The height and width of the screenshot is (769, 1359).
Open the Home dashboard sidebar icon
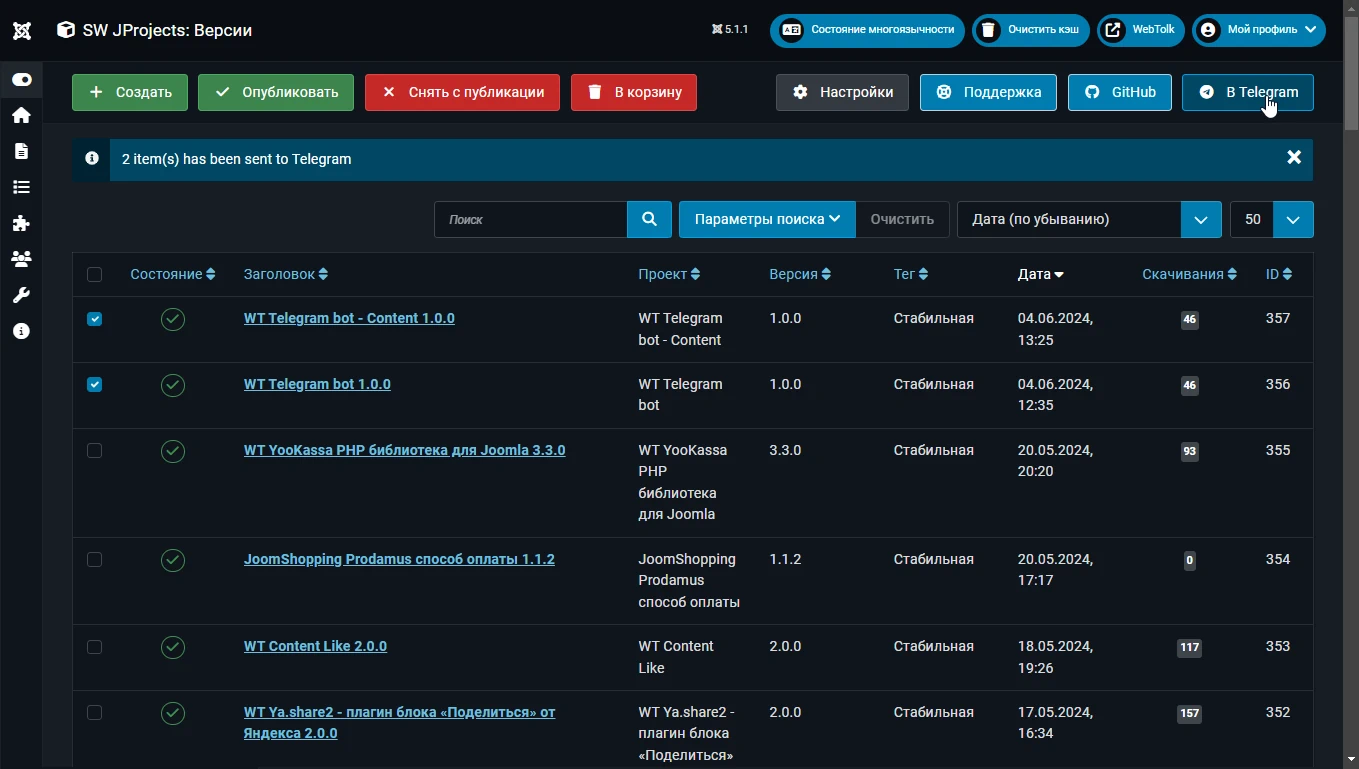pos(21,116)
